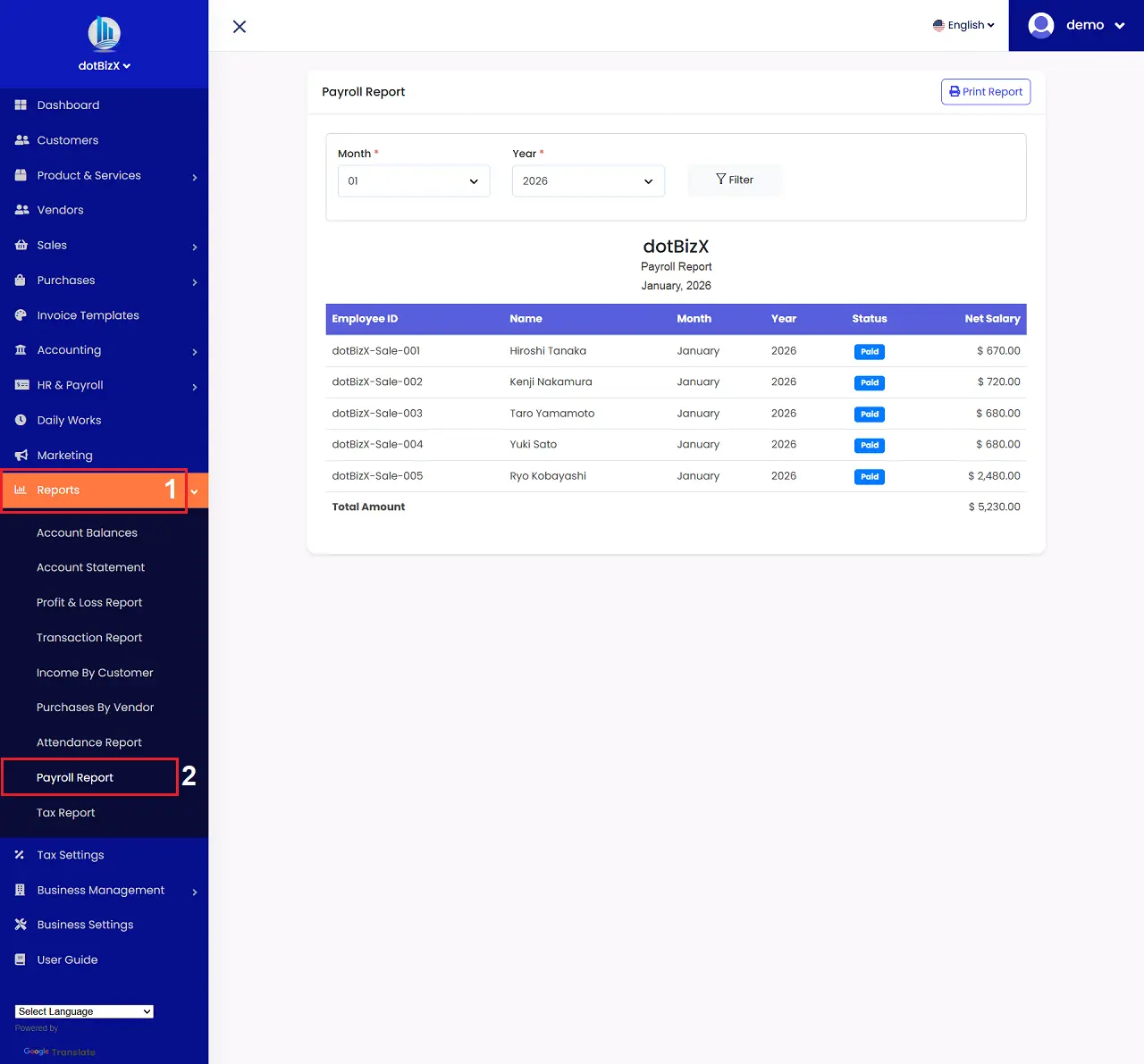Click the Dashboard grid icon

[21, 105]
